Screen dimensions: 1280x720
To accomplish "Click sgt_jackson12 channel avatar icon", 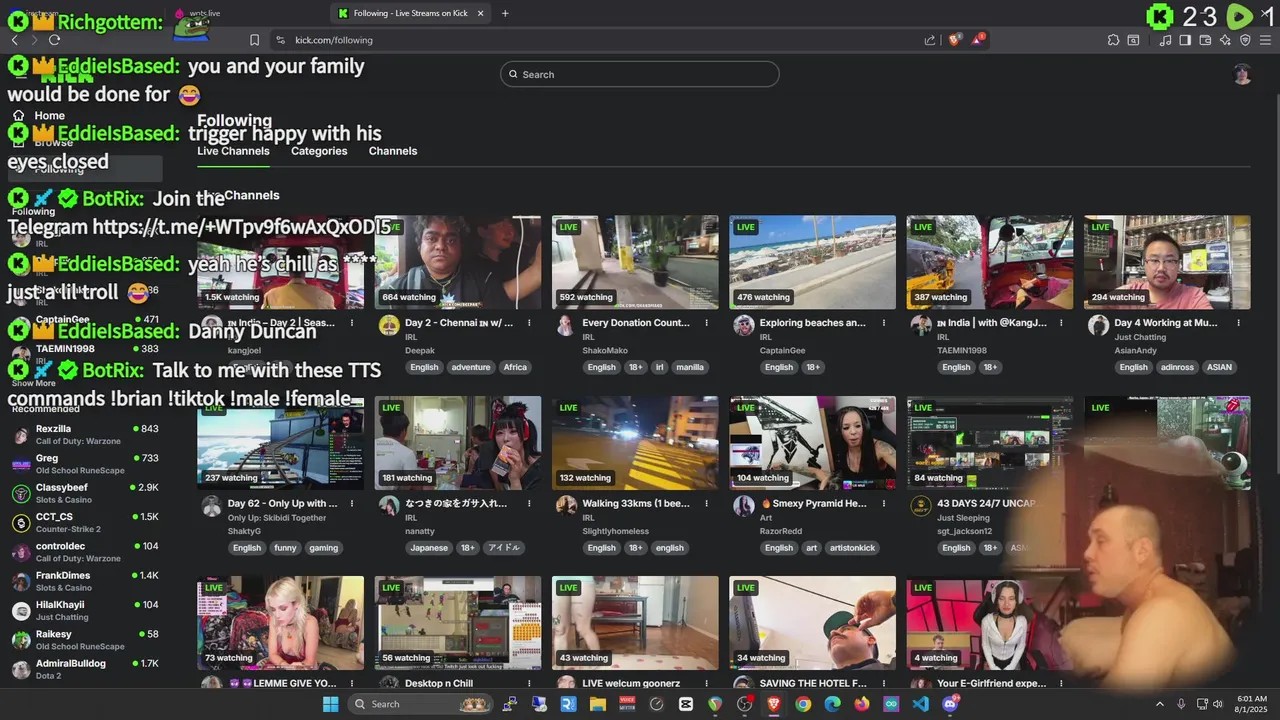I will pos(921,506).
